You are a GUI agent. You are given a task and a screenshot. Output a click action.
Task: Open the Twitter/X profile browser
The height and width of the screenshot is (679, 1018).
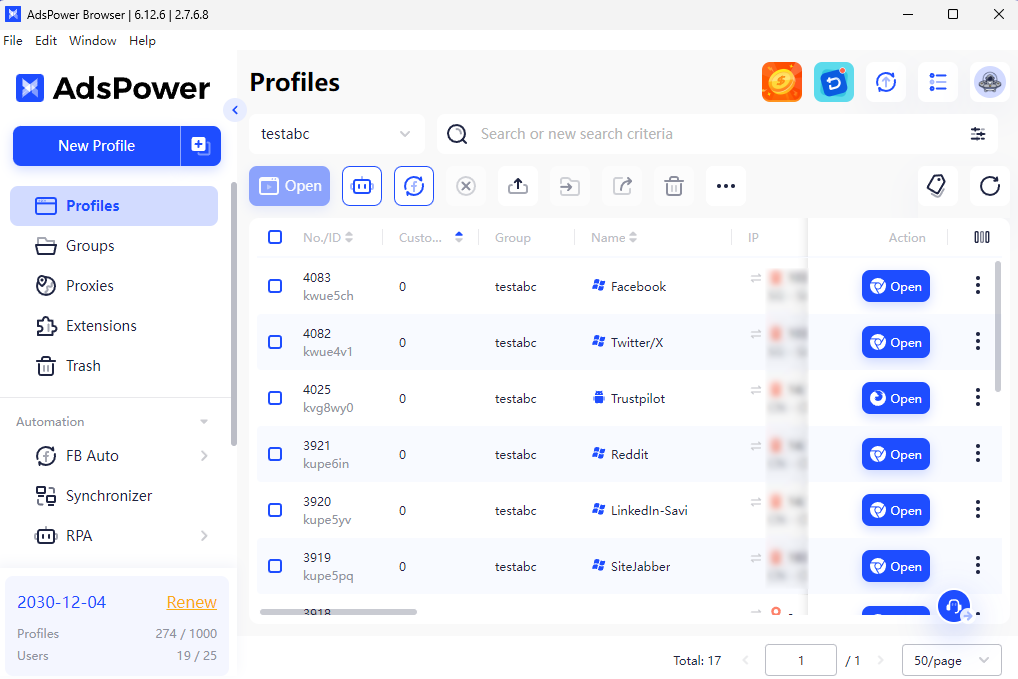(896, 342)
